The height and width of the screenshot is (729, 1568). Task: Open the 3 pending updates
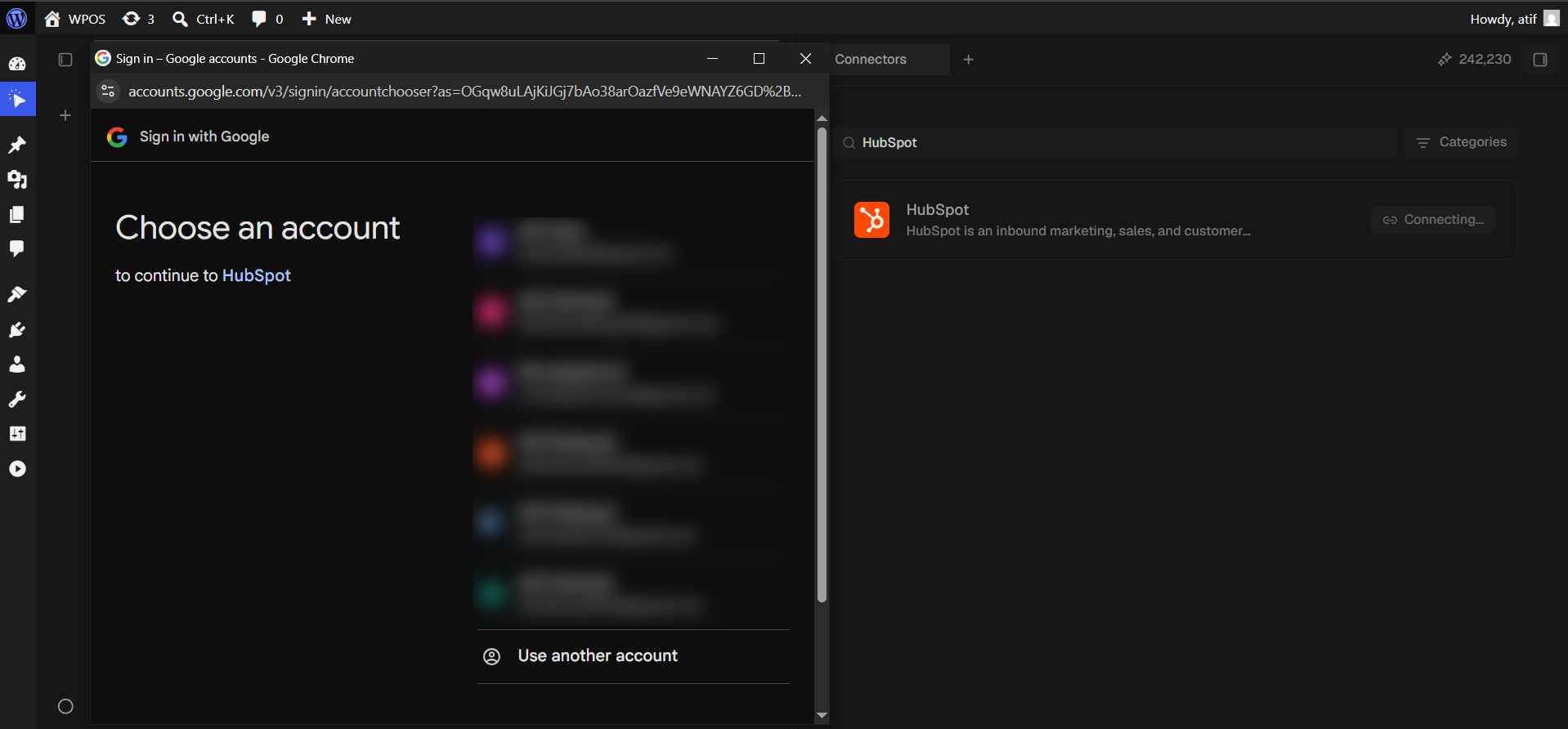pos(138,19)
